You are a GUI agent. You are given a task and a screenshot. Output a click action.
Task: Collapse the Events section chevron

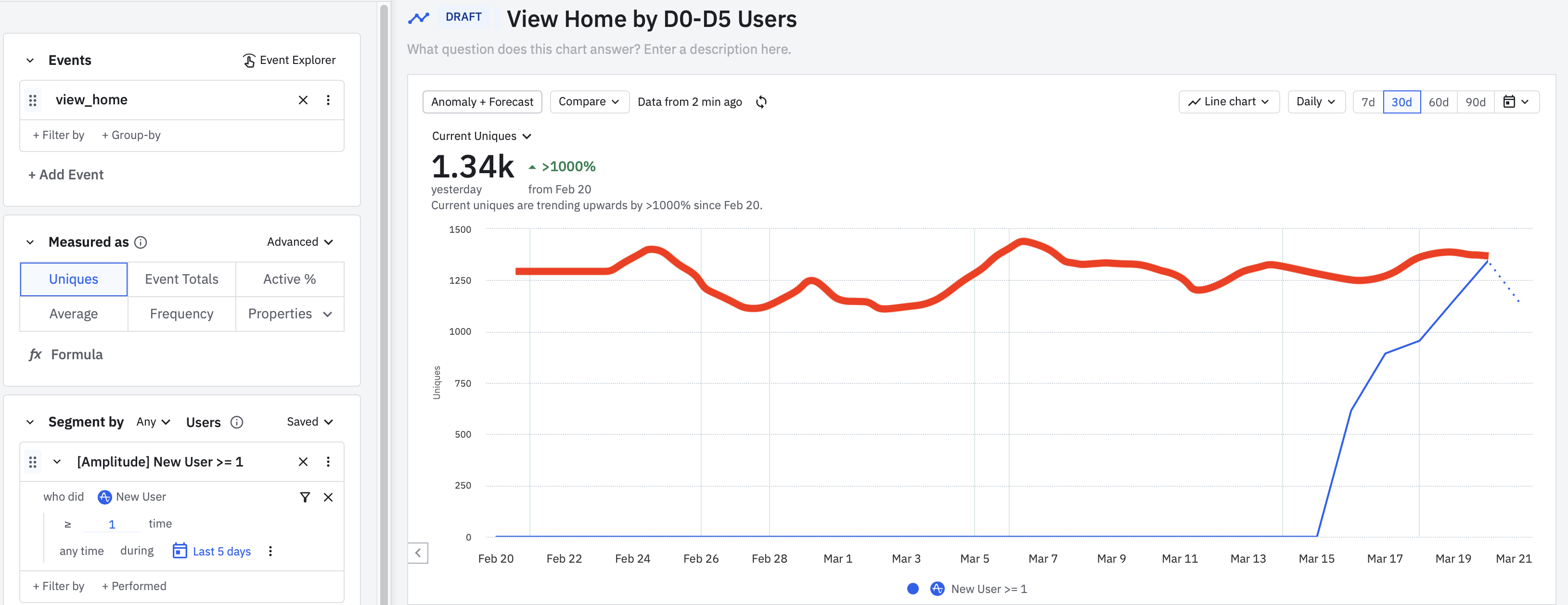[30, 60]
